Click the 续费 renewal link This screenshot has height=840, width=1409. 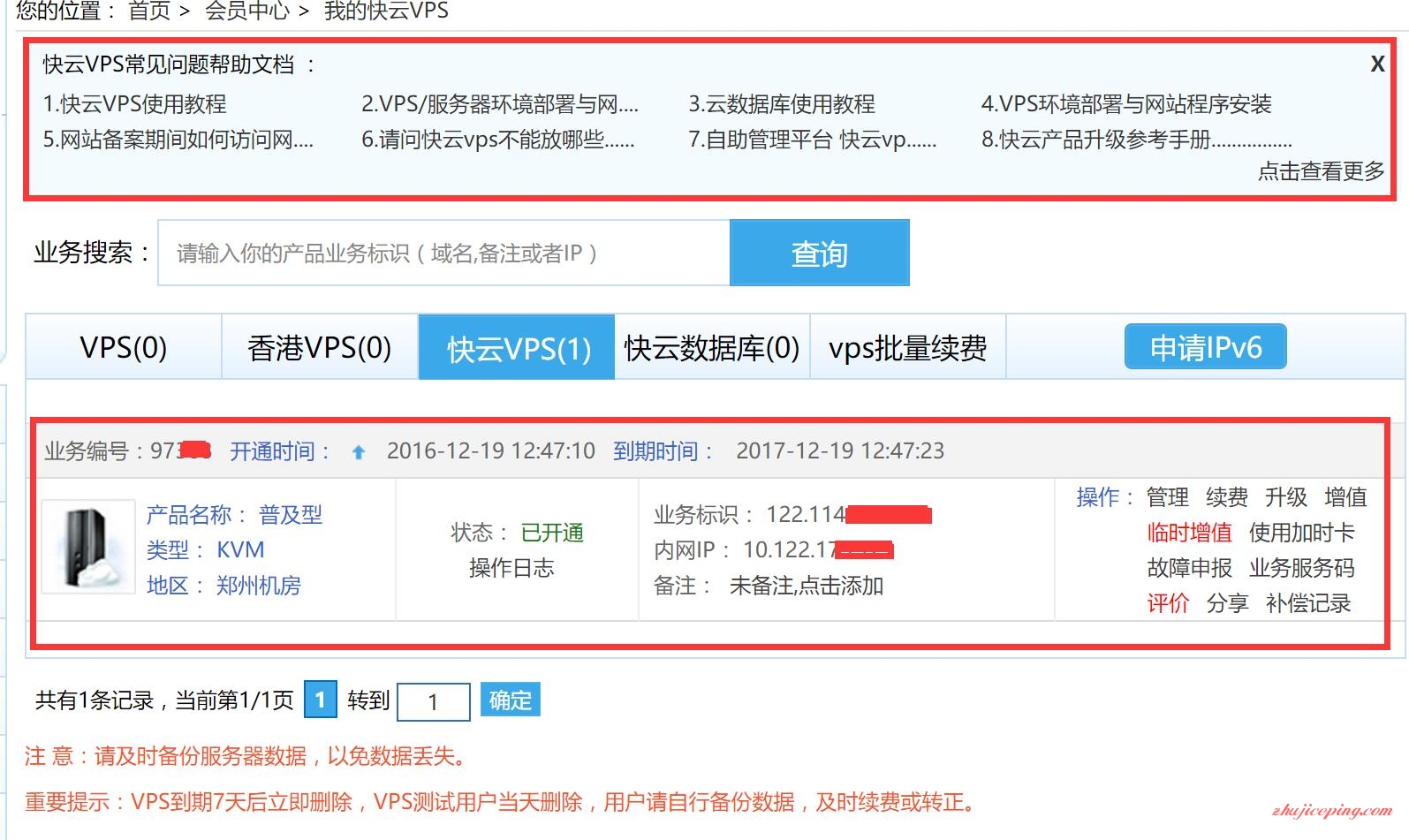coord(1227,497)
